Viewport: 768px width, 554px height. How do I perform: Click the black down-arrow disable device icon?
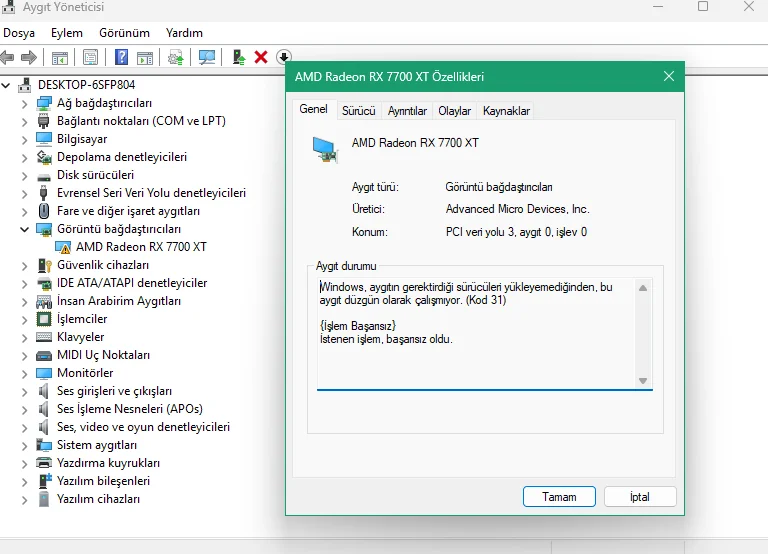(x=284, y=57)
